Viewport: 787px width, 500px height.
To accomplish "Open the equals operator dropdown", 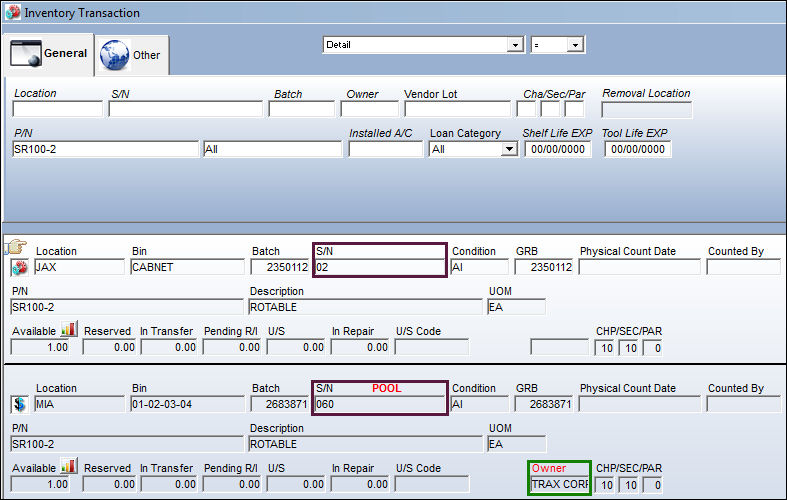I will click(575, 45).
